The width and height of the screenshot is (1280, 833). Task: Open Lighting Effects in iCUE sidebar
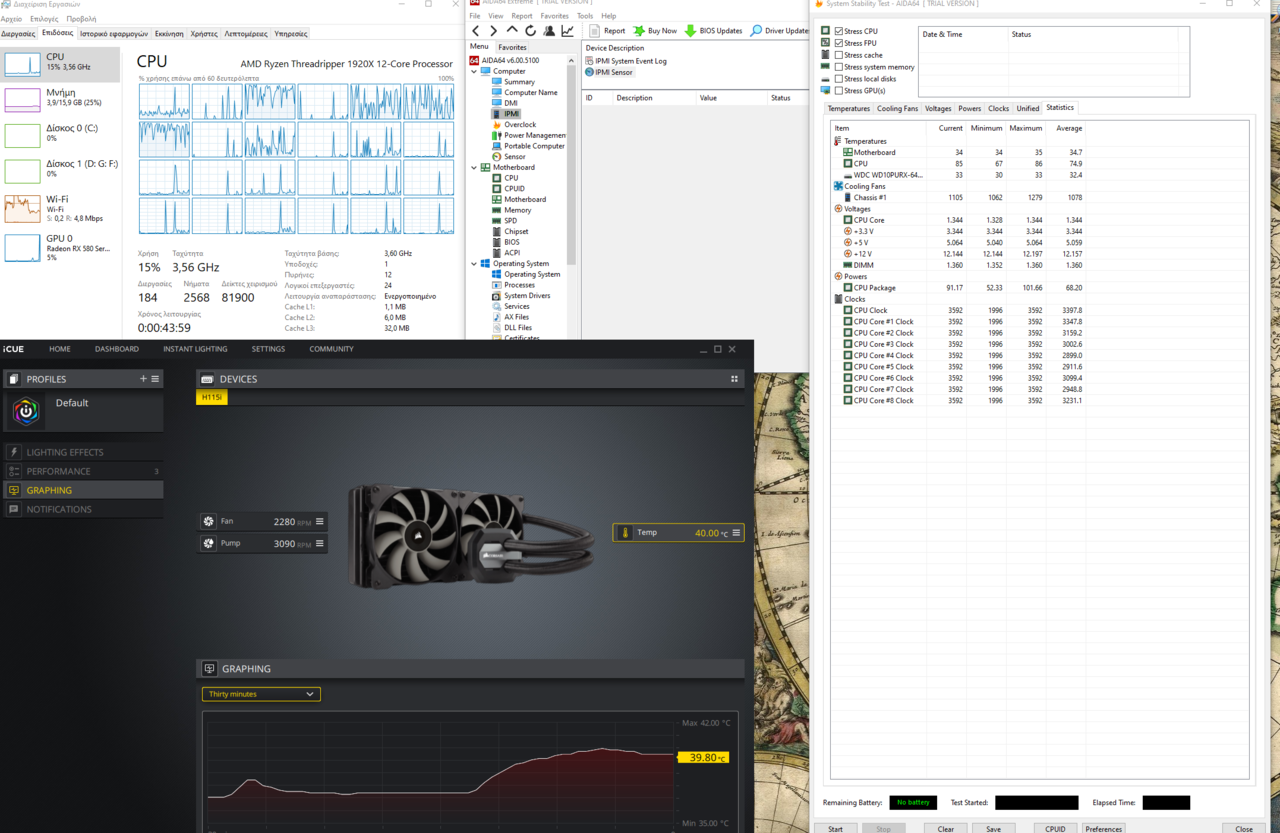82,452
